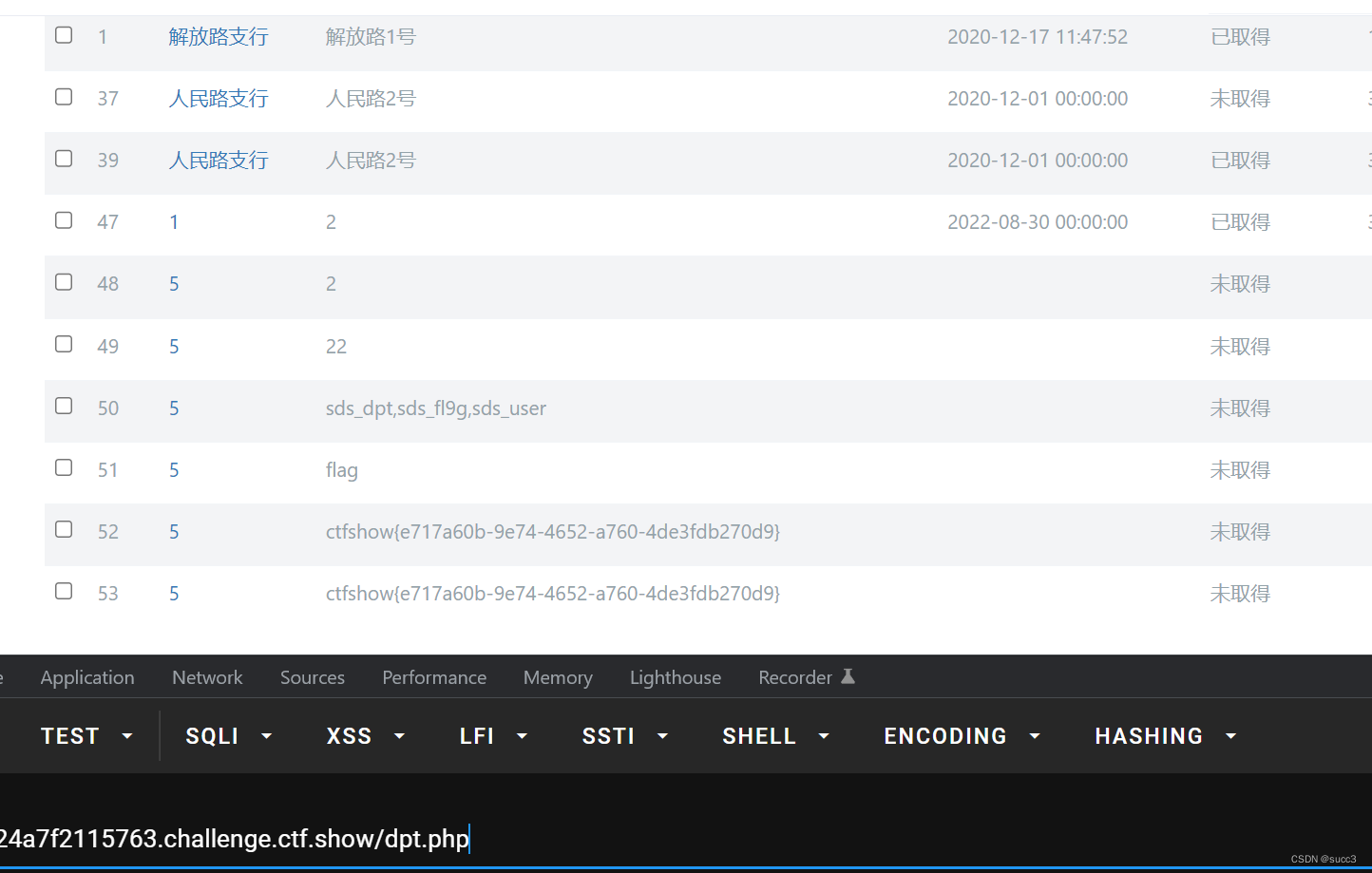
Task: Switch to the Application devtools tab
Action: [87, 677]
